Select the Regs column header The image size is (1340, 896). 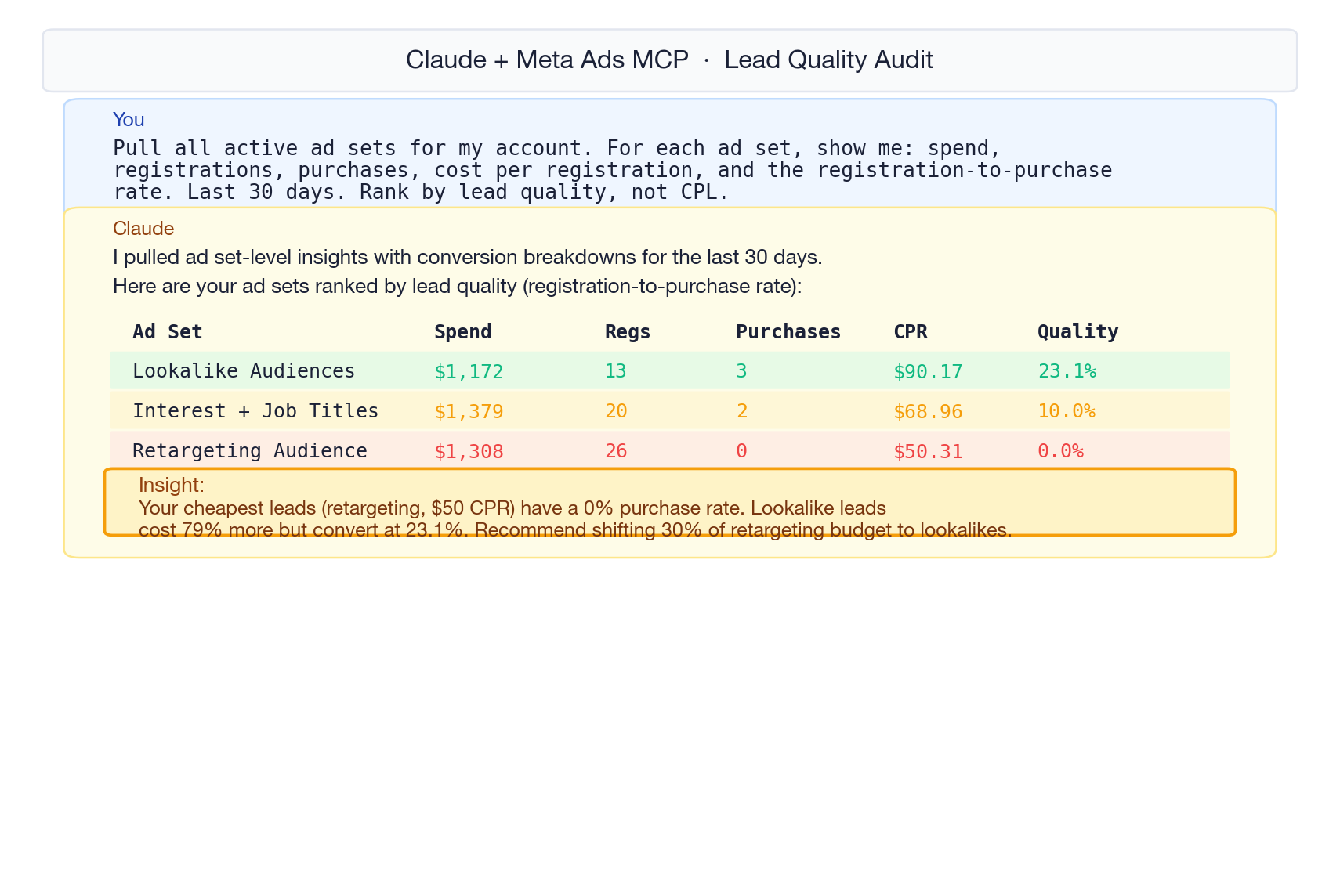coord(627,331)
